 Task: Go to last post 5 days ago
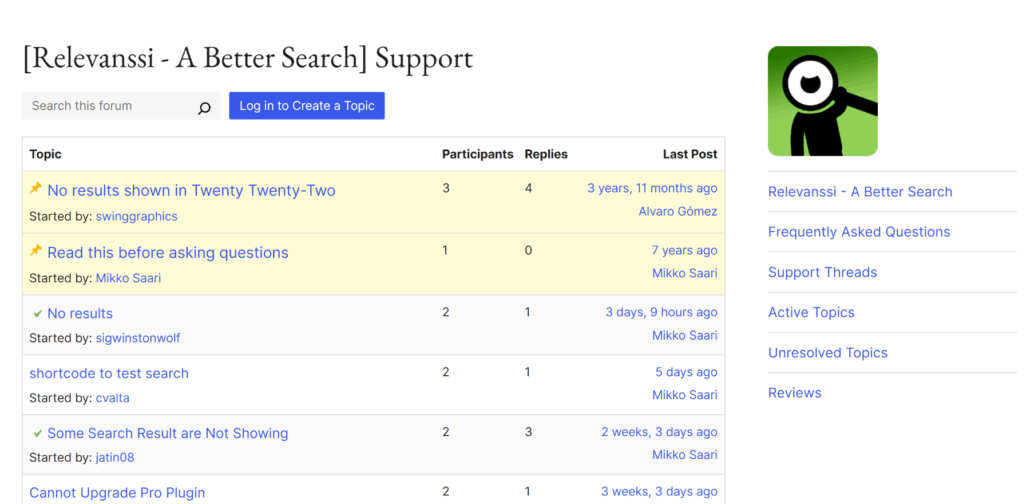coord(686,372)
